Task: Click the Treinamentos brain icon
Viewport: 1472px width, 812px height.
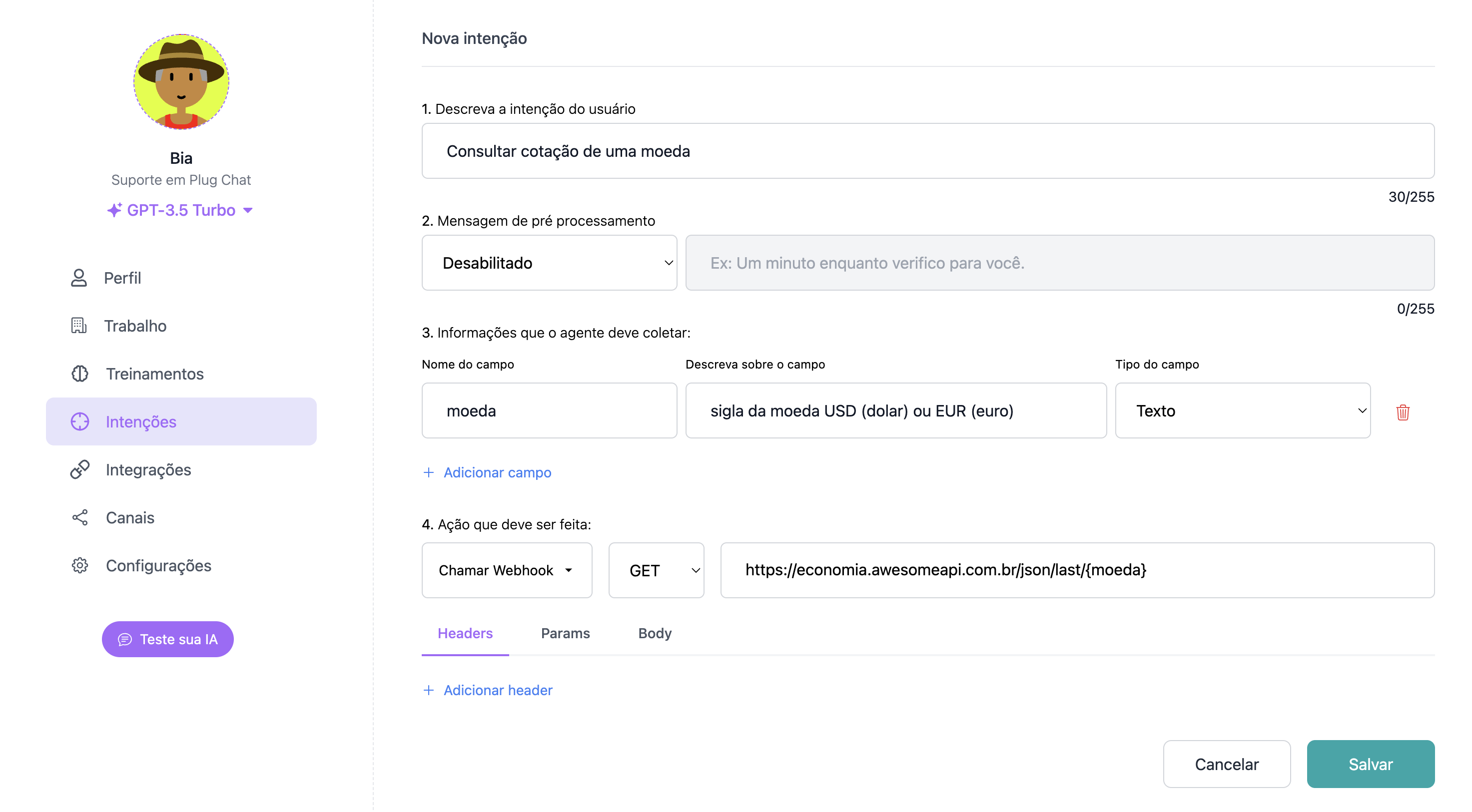Action: pyautogui.click(x=79, y=374)
